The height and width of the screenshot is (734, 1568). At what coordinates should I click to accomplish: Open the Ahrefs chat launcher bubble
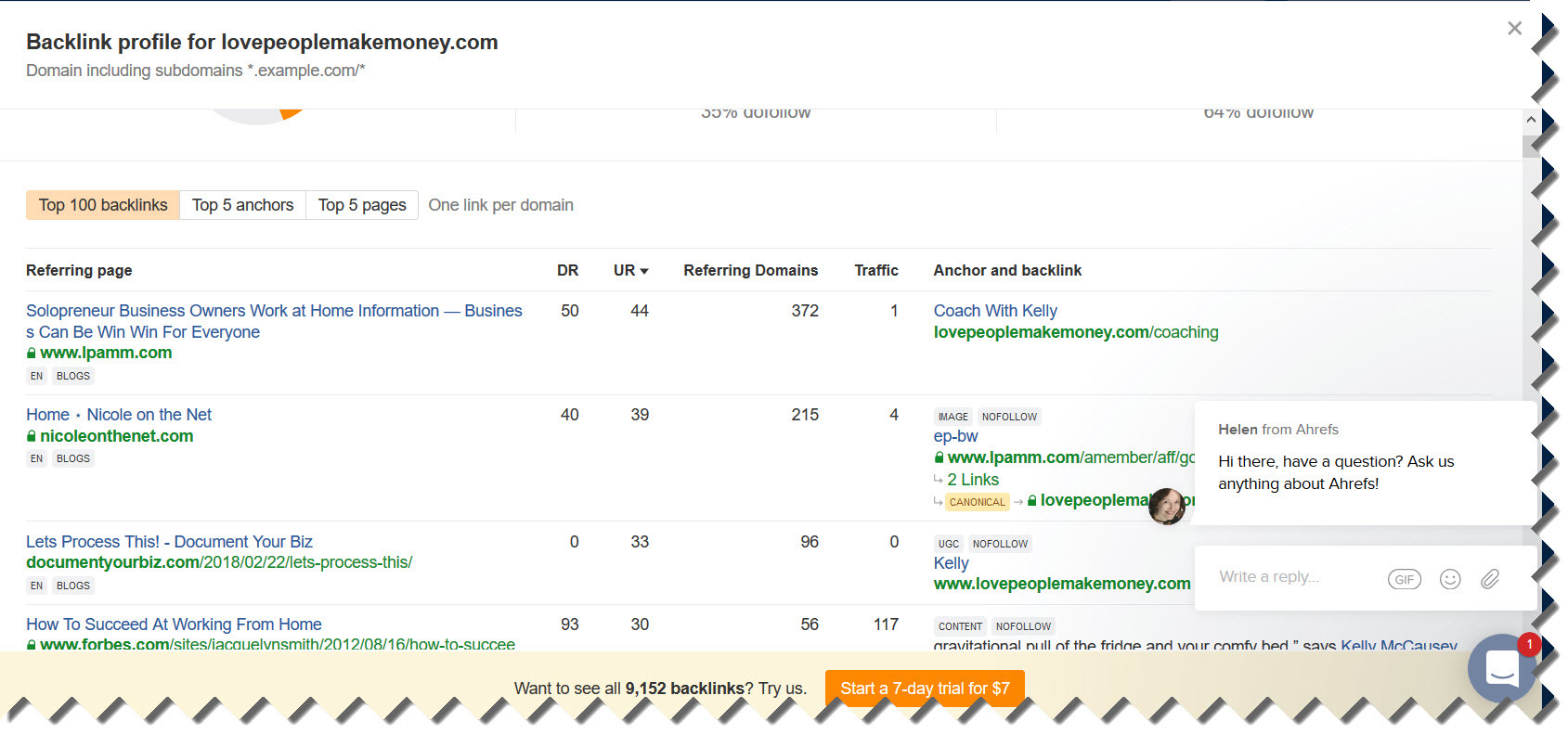[x=1501, y=667]
